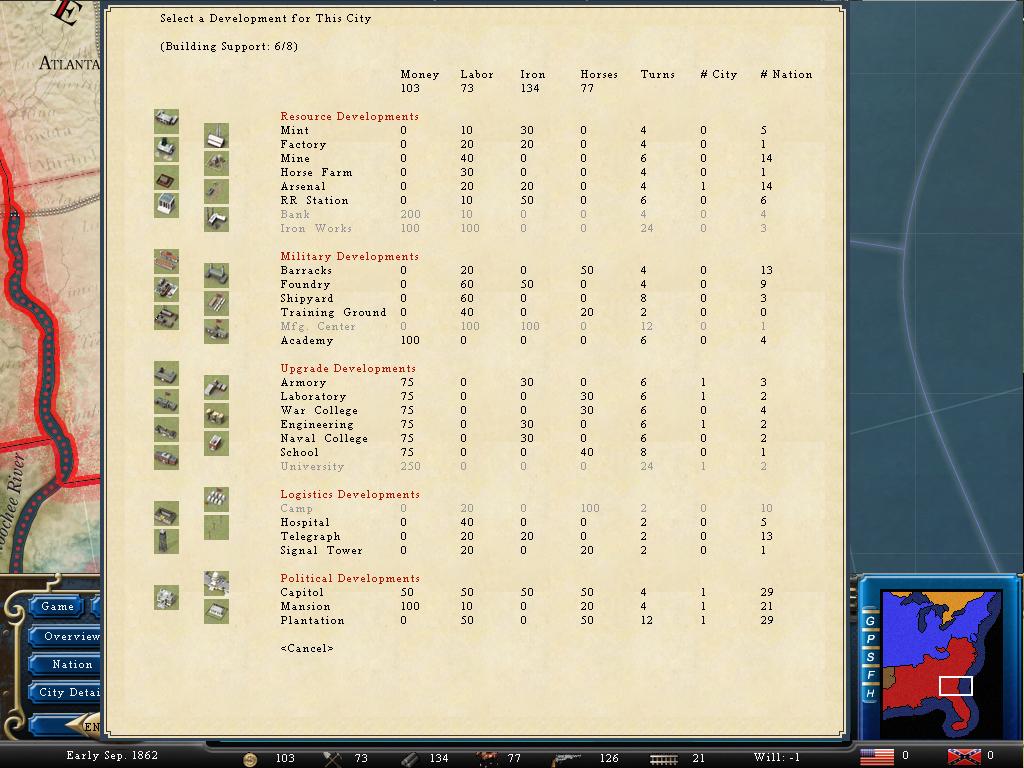Click the gold coin money icon
This screenshot has height=768, width=1024.
[x=250, y=758]
